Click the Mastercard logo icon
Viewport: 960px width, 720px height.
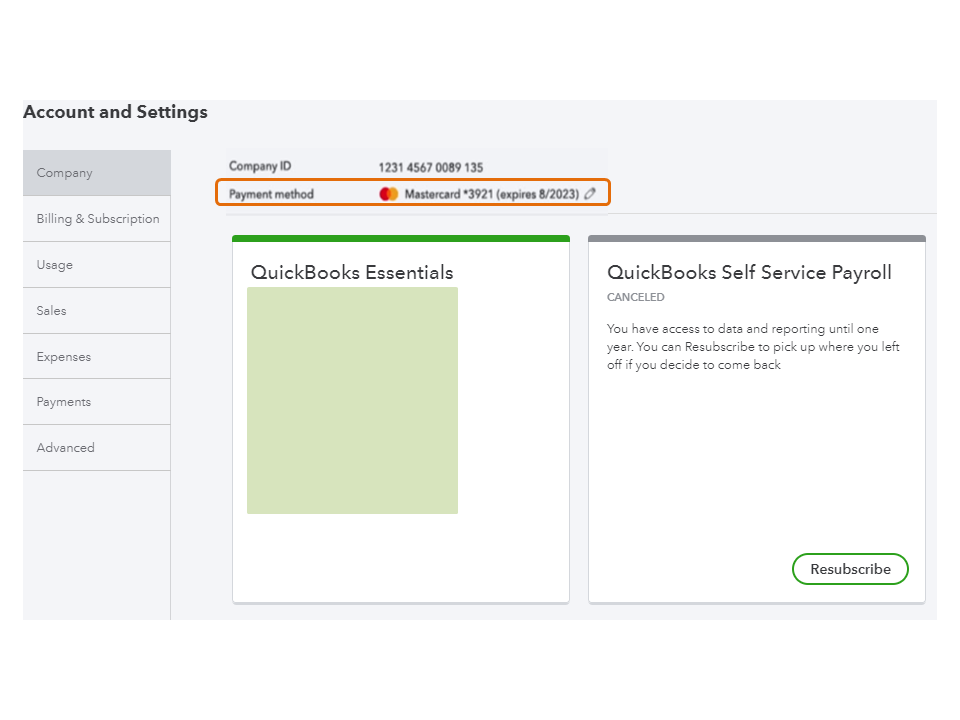(388, 193)
